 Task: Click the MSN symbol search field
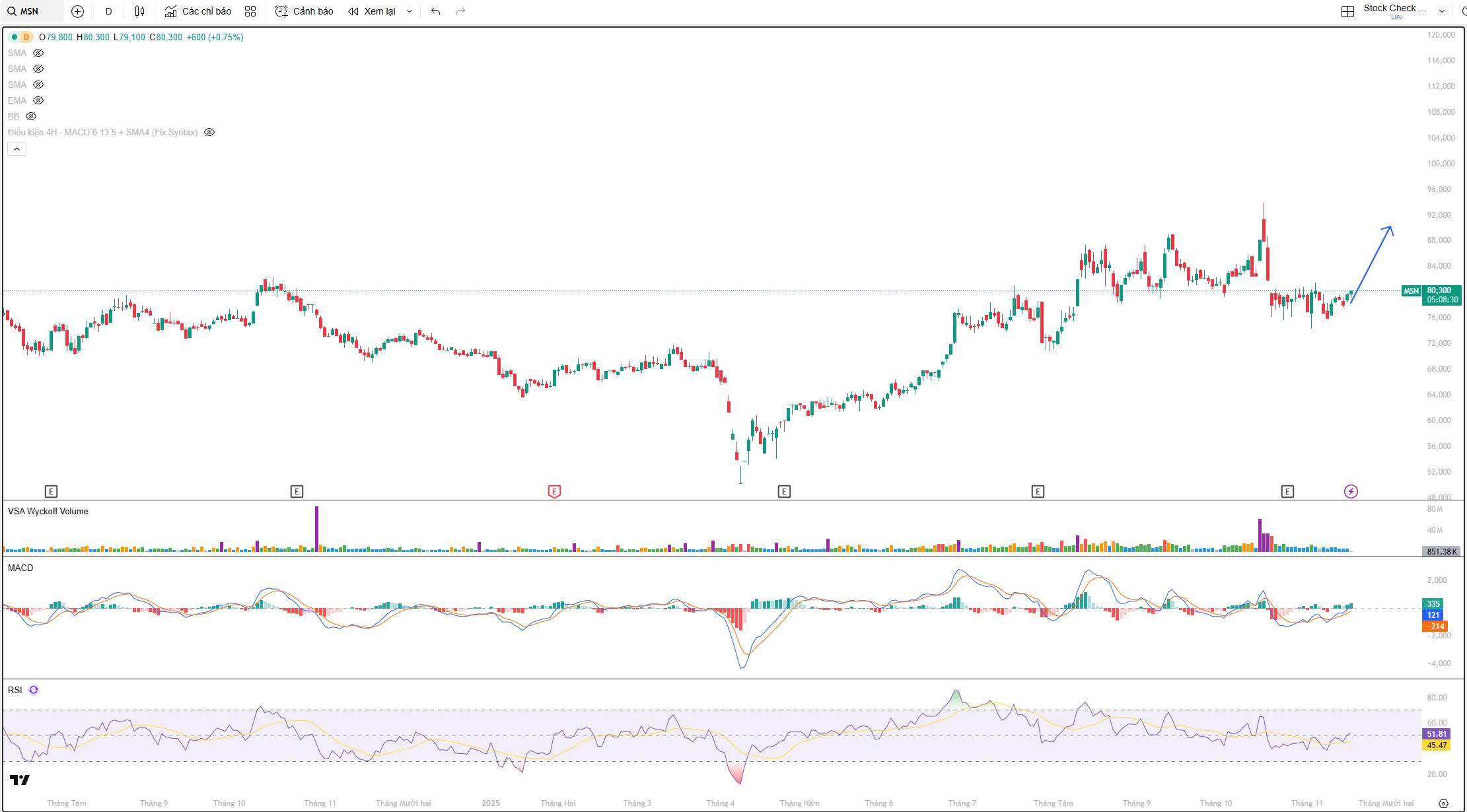tap(30, 11)
